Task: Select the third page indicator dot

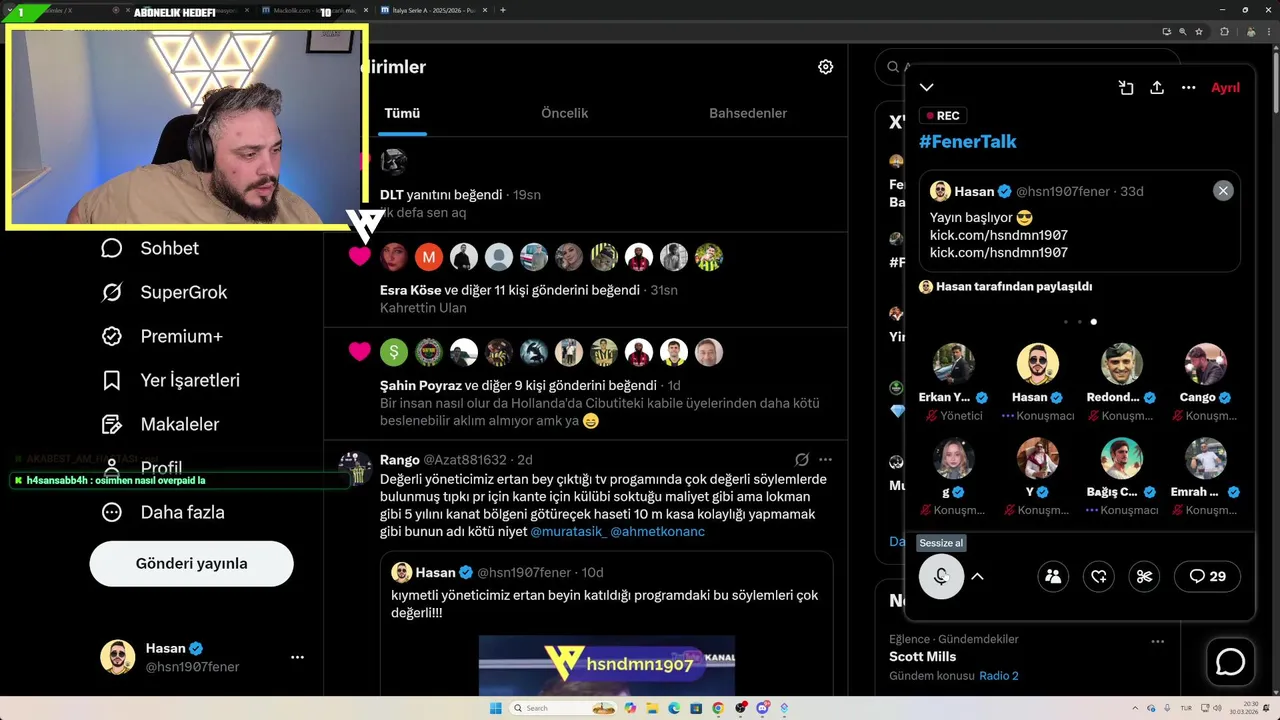Action: click(1094, 322)
